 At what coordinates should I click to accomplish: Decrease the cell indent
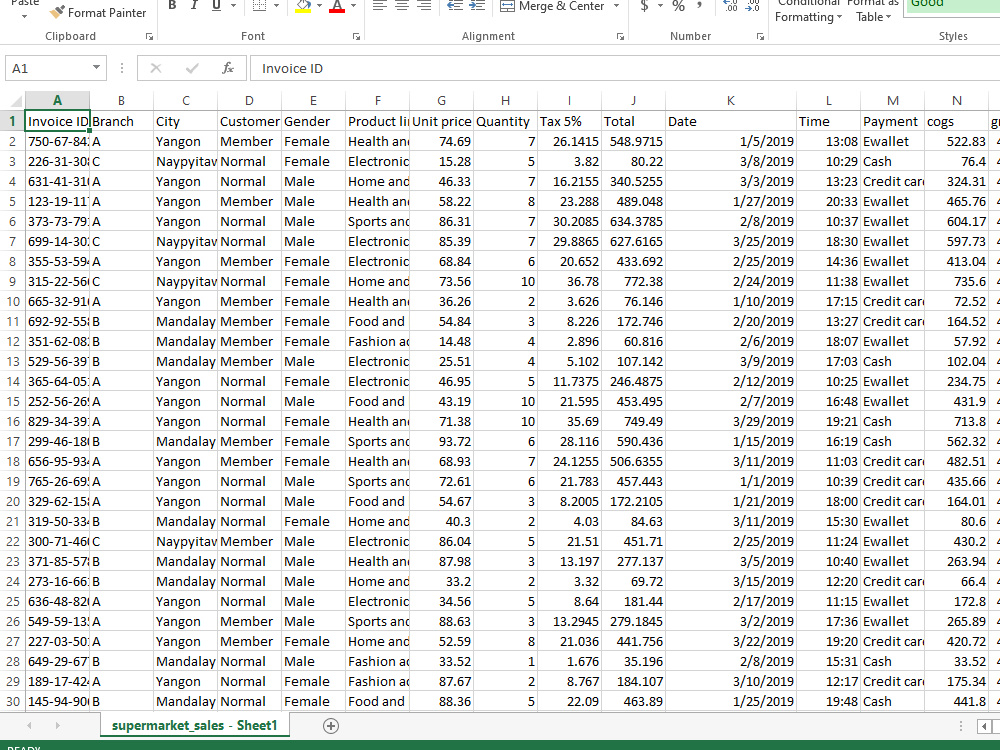coord(455,6)
